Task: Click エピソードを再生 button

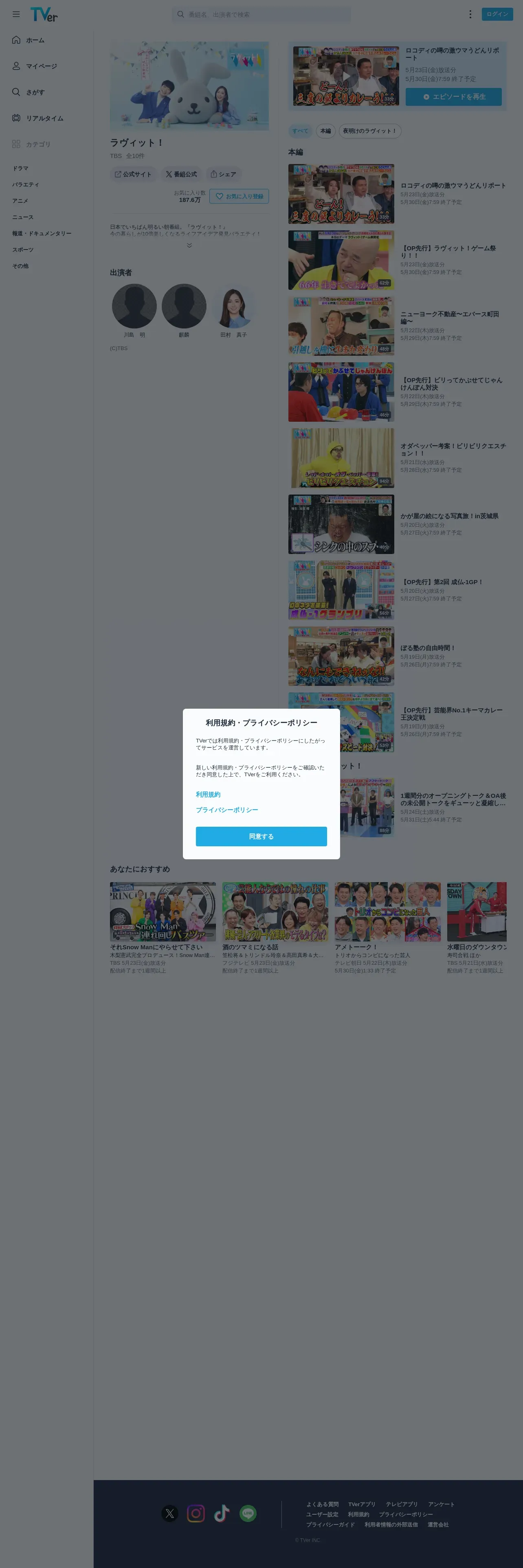Action: (x=454, y=97)
